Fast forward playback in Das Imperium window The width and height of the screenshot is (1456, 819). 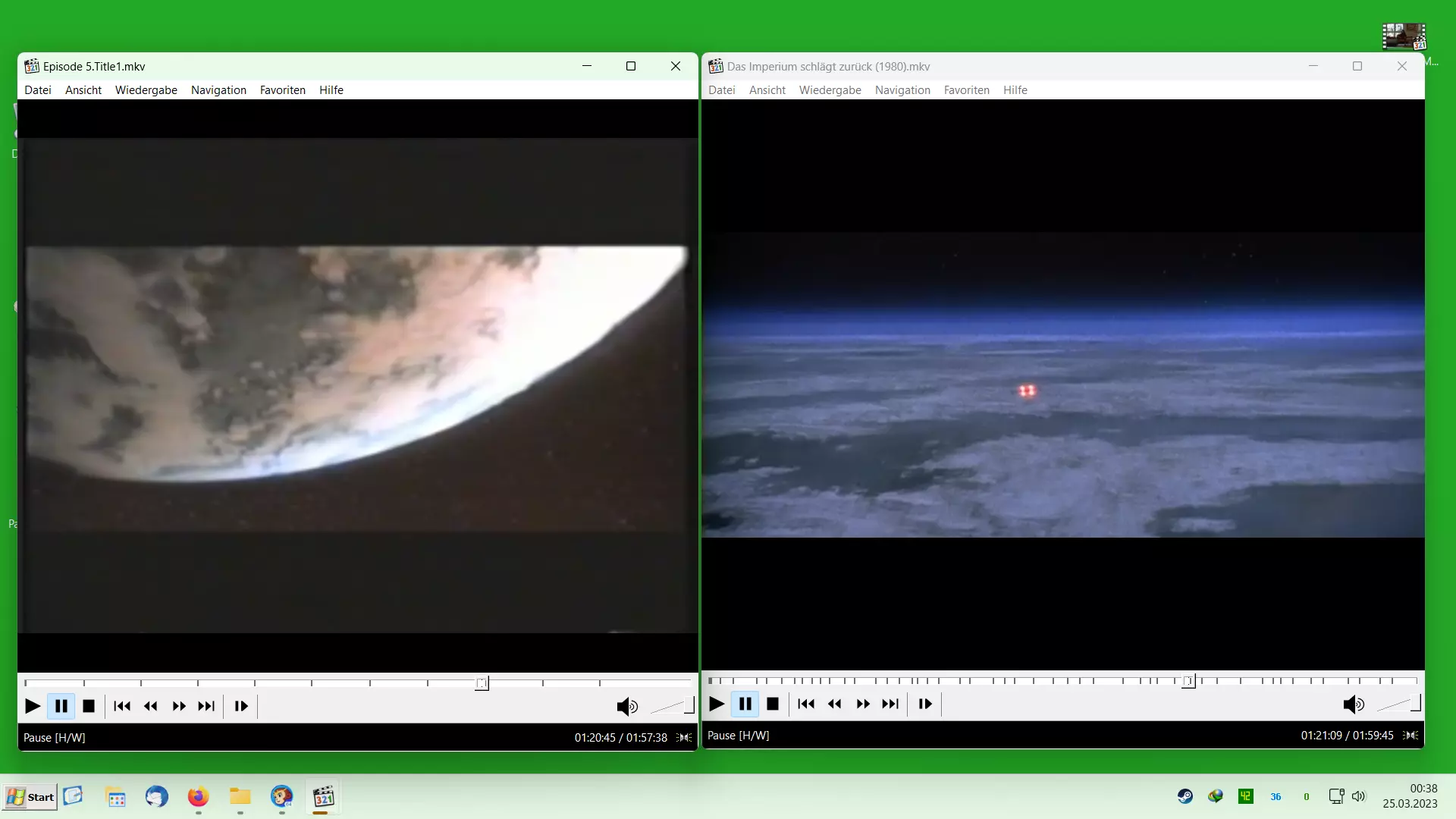[x=863, y=704]
